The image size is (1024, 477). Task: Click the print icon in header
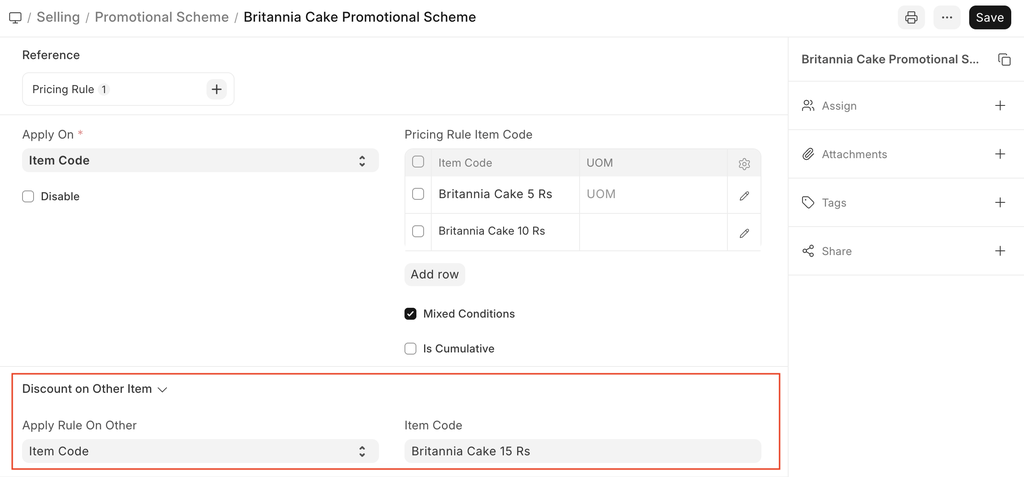point(911,17)
